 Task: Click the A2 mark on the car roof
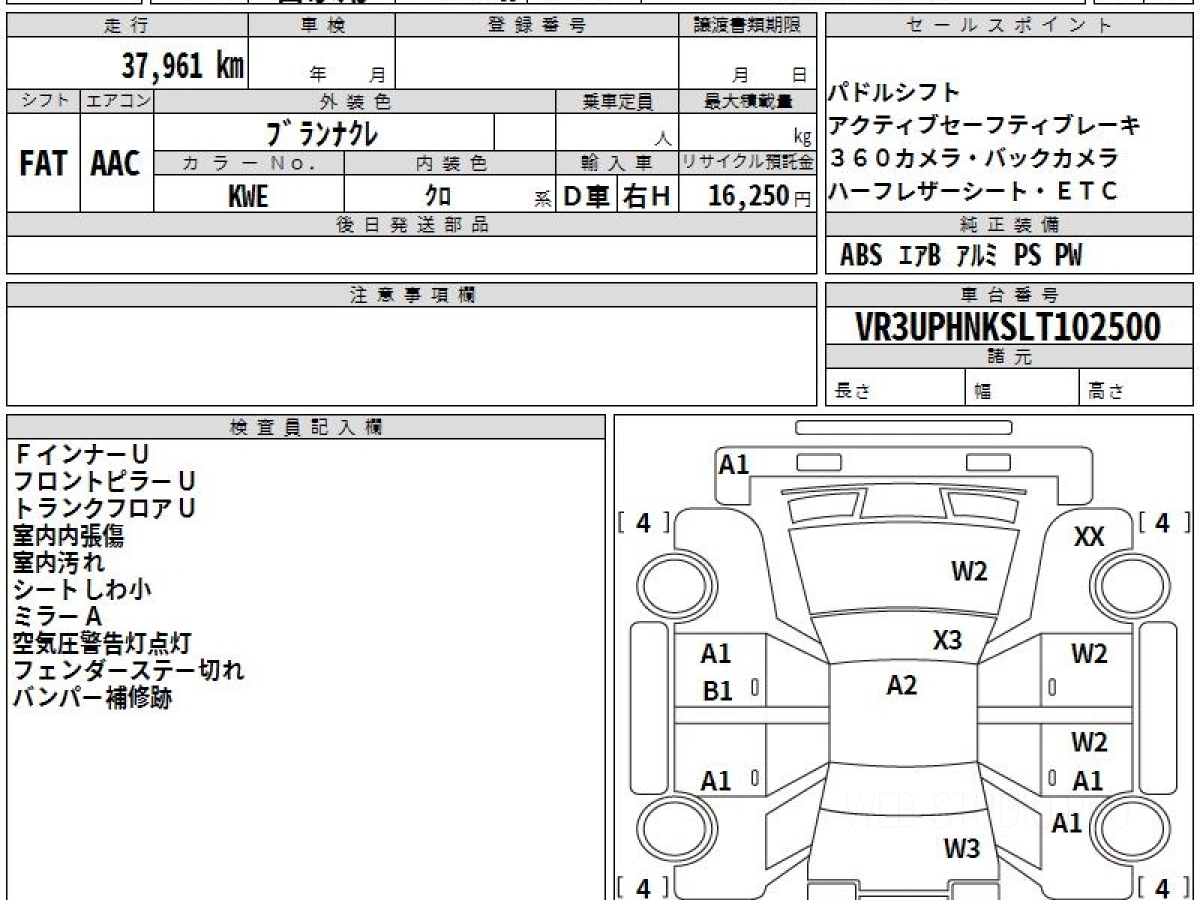tap(901, 686)
